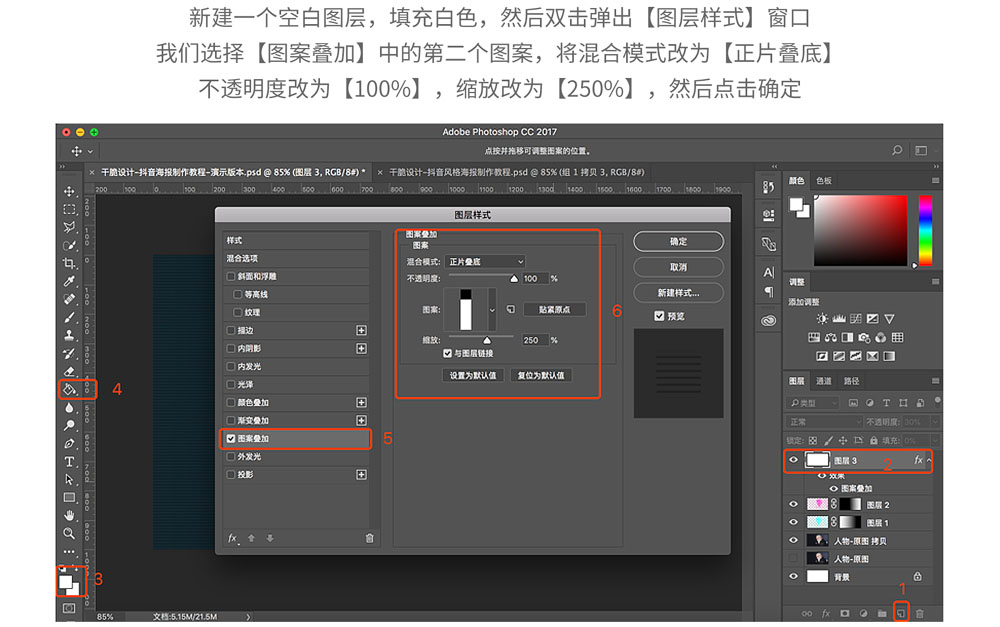Switch to the 抖音风格海报制作教程.psd document tab
The height and width of the screenshot is (627, 1000).
[x=517, y=172]
